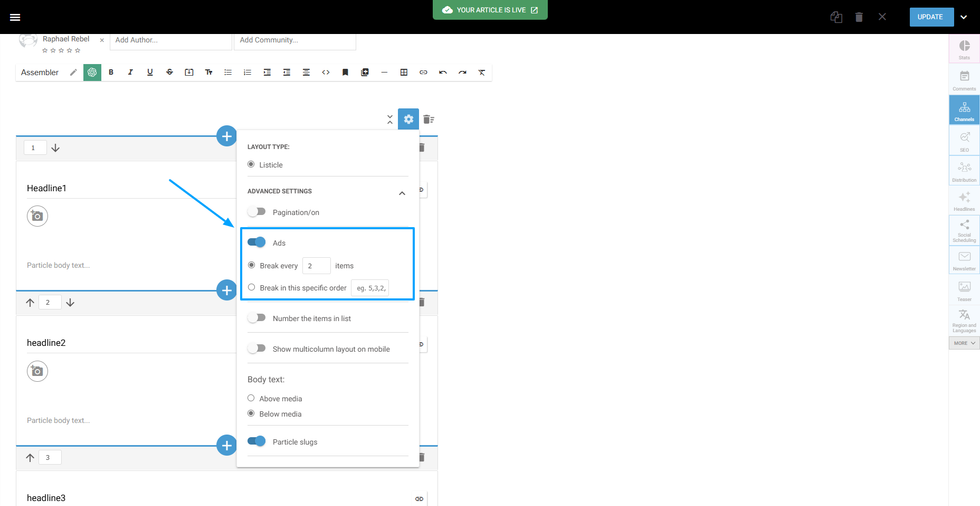The width and height of the screenshot is (980, 506).
Task: Click the insert link toolbar icon
Action: pos(423,73)
